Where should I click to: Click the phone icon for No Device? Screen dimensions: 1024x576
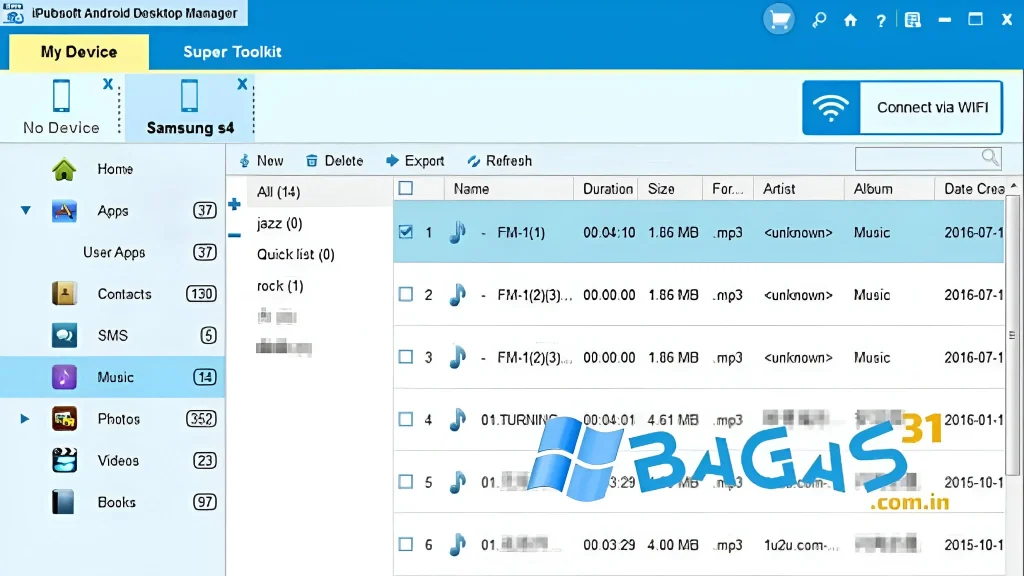pyautogui.click(x=61, y=95)
